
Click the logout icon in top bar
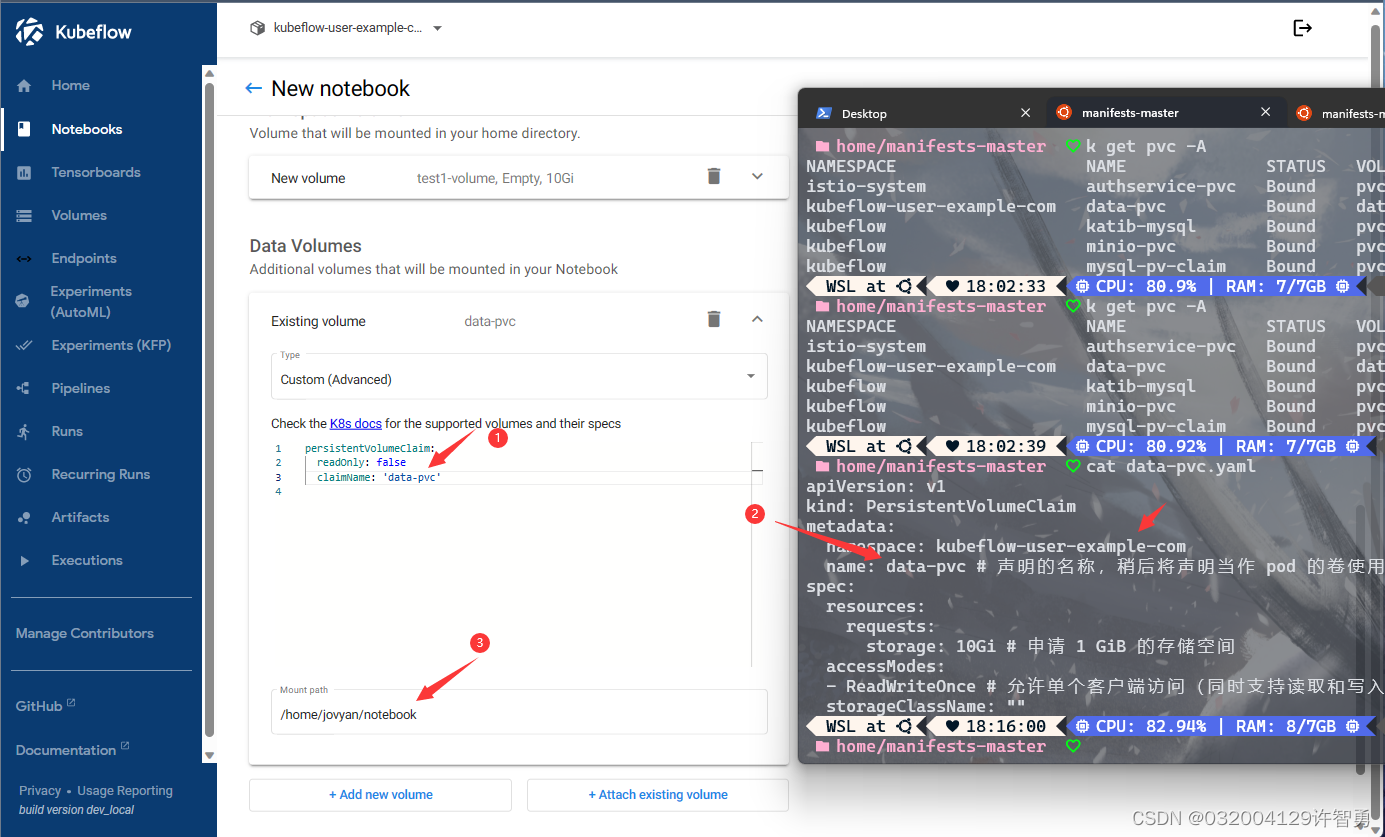1302,28
